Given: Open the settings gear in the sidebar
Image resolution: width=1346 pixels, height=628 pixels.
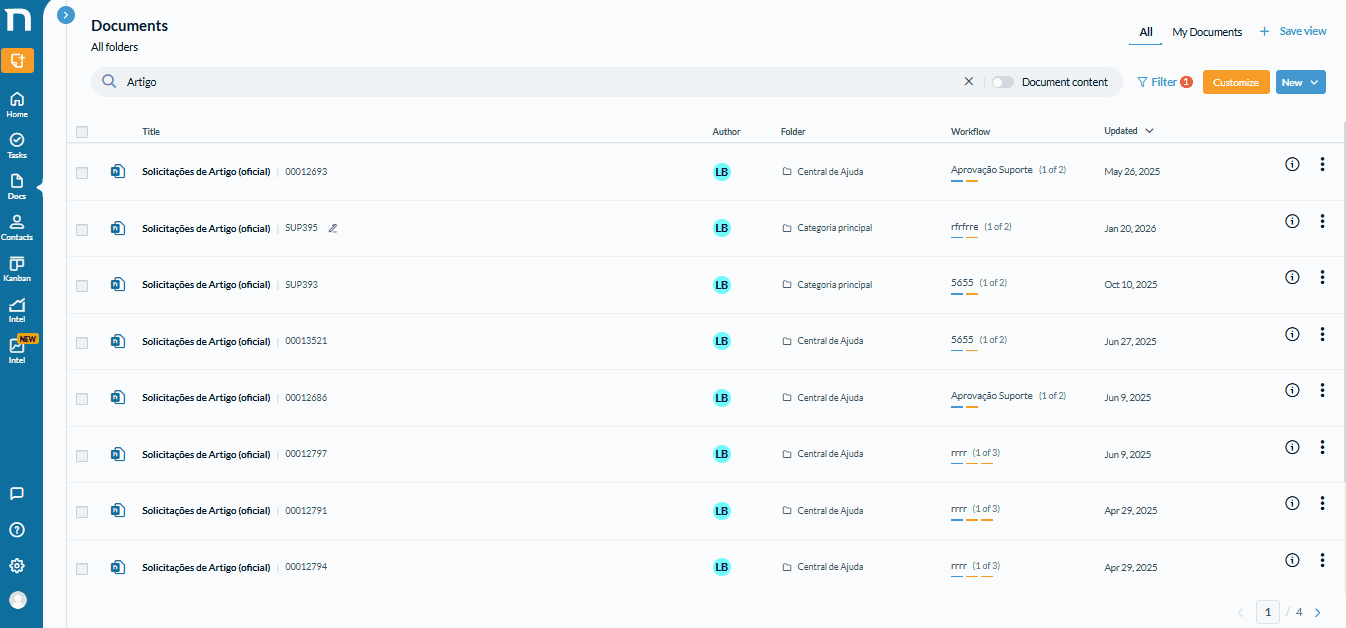Looking at the screenshot, I should (x=17, y=566).
